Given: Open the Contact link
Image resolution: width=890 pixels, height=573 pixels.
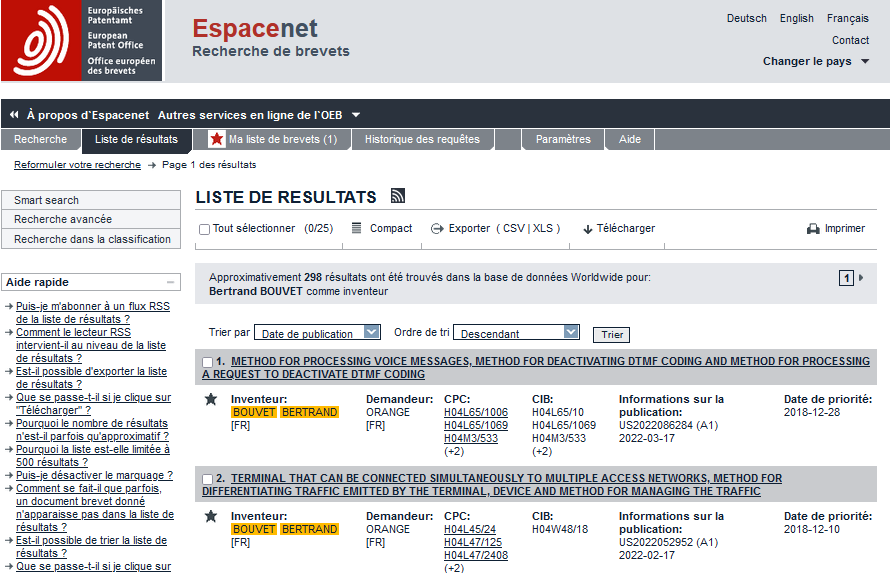Looking at the screenshot, I should pos(850,40).
